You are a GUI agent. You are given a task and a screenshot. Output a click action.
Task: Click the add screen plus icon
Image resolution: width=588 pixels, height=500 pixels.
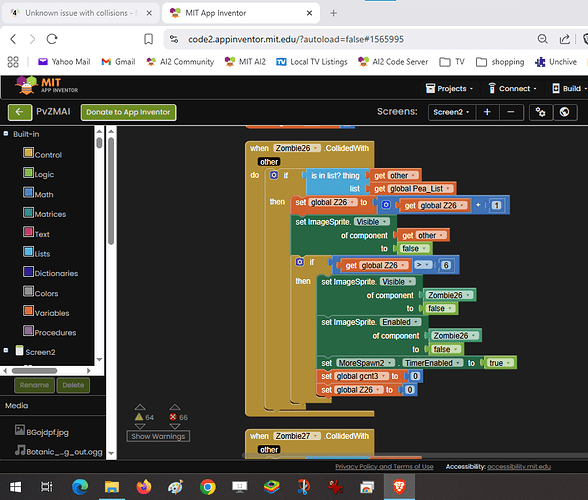[x=487, y=112]
